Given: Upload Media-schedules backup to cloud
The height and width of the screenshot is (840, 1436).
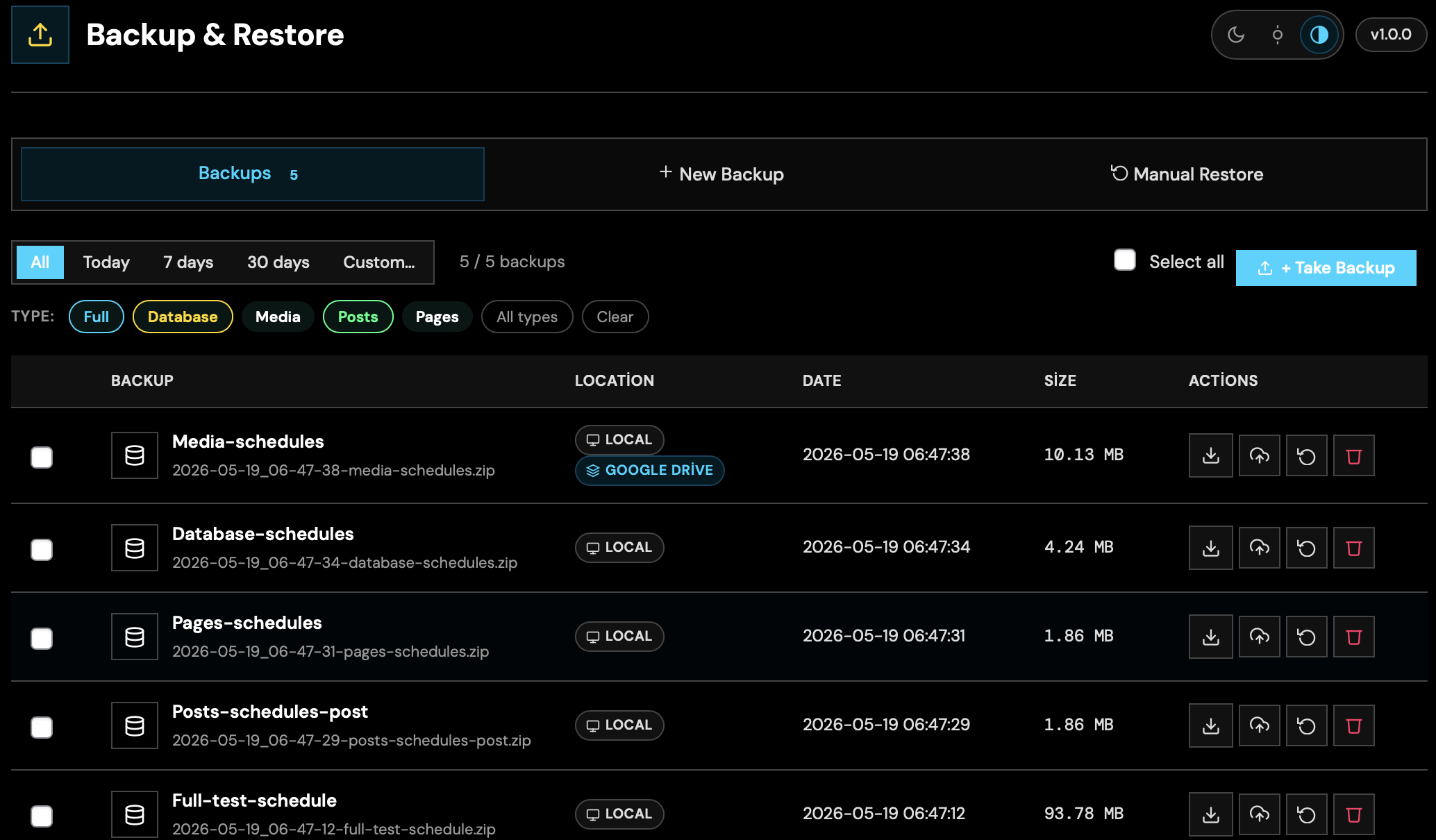Looking at the screenshot, I should click(1260, 455).
